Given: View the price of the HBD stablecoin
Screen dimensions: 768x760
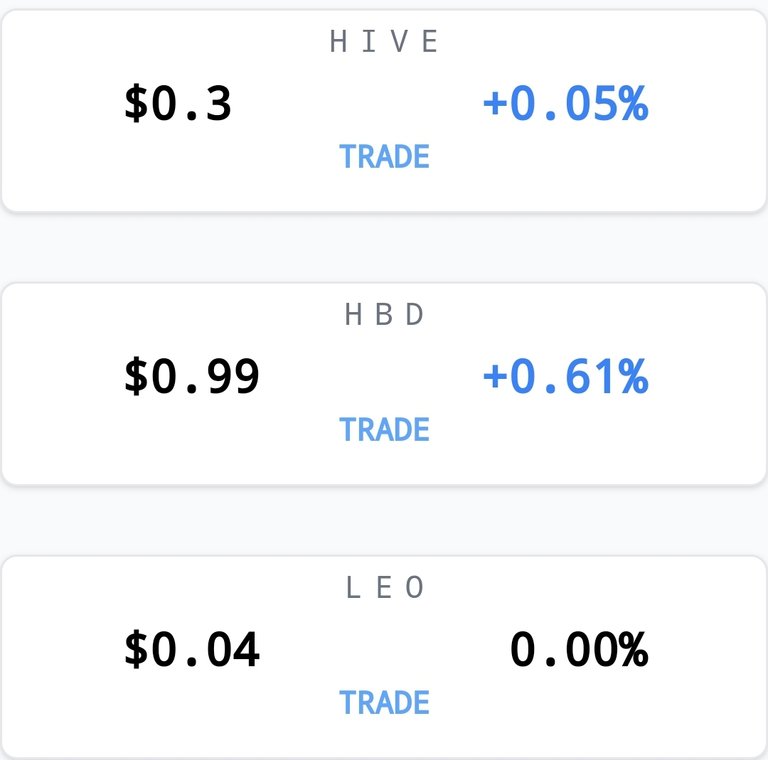Looking at the screenshot, I should [192, 376].
